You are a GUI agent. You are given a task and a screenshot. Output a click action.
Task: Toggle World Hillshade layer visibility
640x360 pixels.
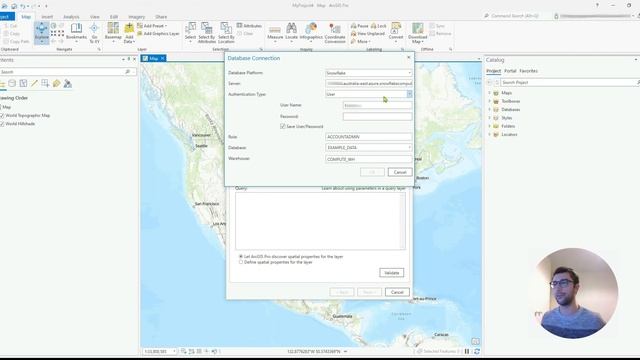(x=2, y=124)
